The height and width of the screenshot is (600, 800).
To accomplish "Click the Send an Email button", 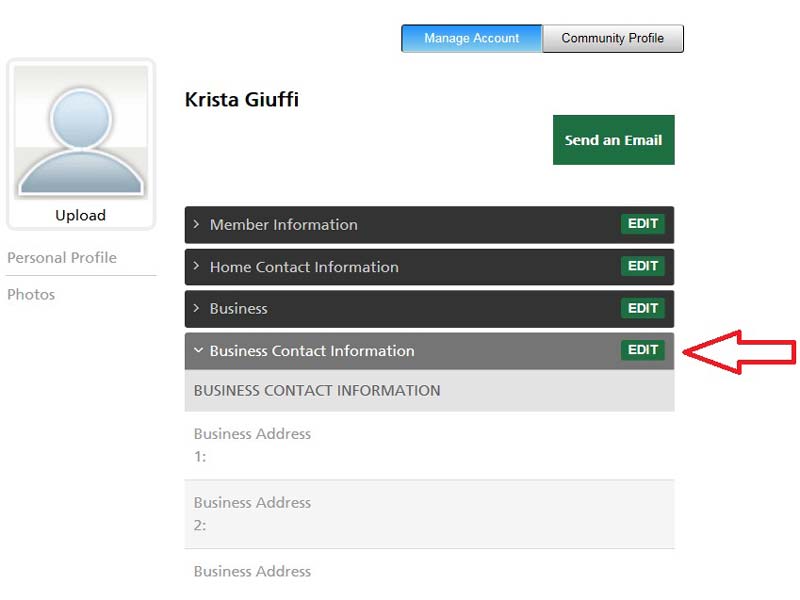I will [x=613, y=140].
